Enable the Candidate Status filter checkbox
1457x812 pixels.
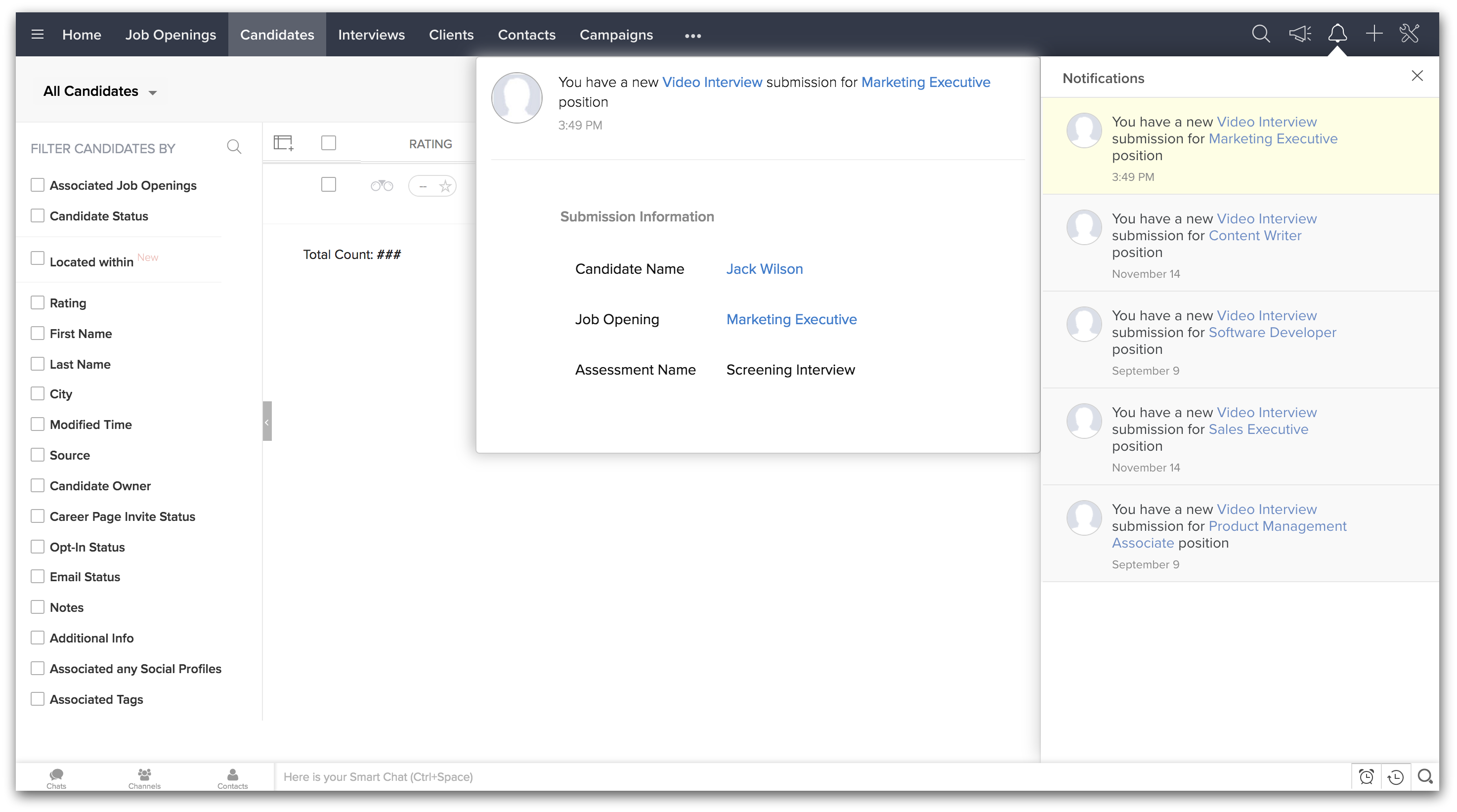click(x=38, y=216)
